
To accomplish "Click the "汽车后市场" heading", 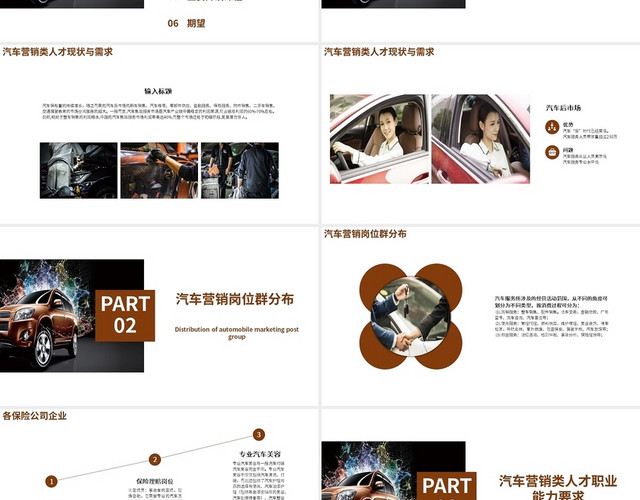I will point(563,108).
